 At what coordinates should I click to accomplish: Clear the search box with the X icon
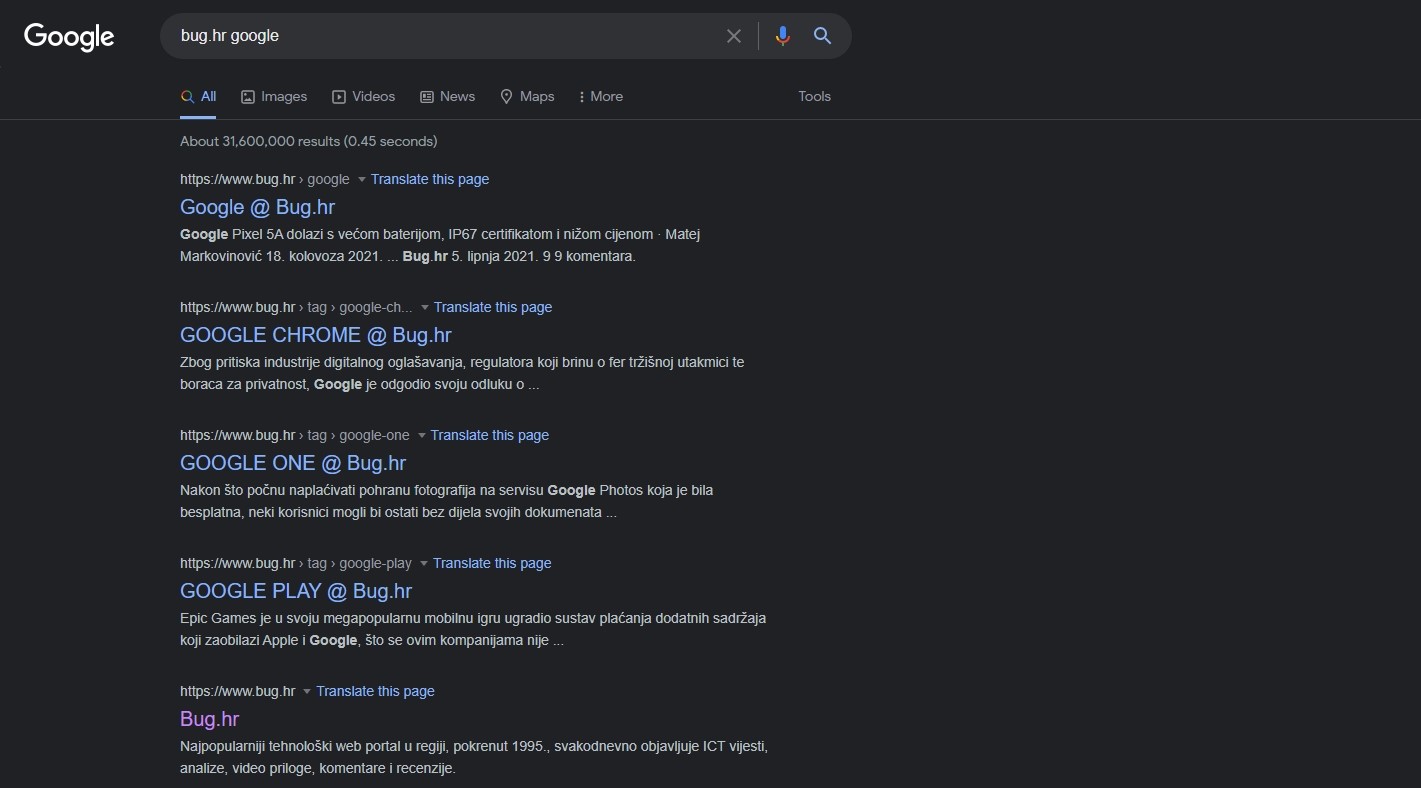[x=734, y=36]
